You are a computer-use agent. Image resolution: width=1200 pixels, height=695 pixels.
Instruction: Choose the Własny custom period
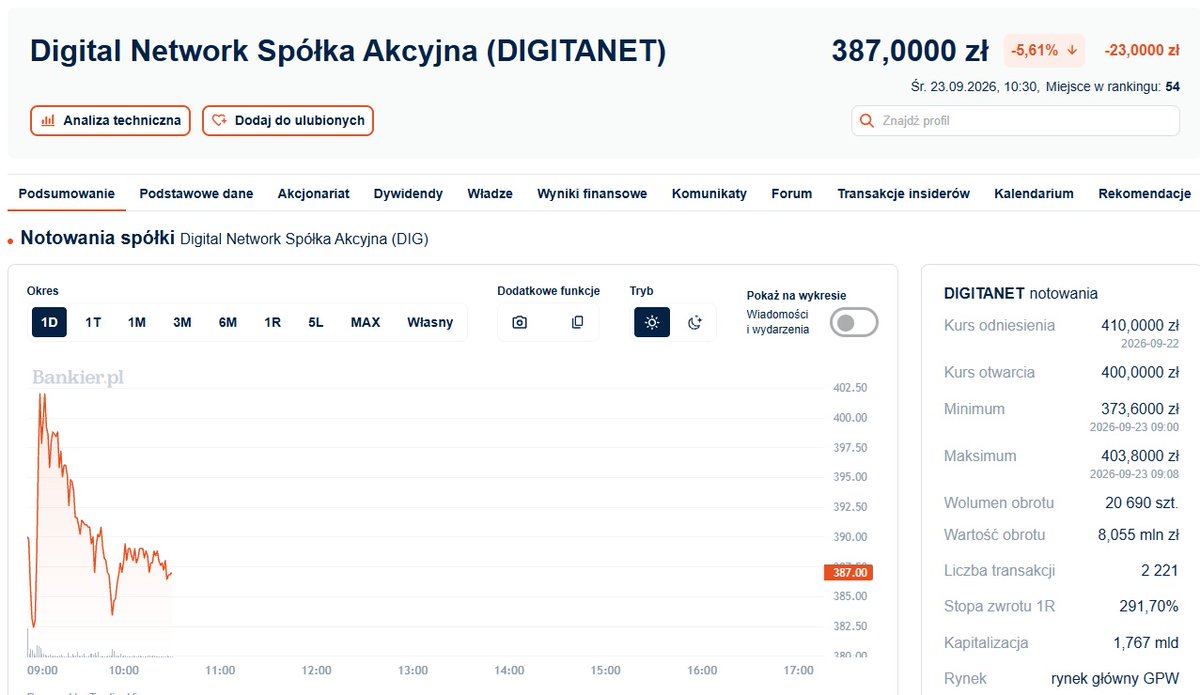pyautogui.click(x=430, y=322)
